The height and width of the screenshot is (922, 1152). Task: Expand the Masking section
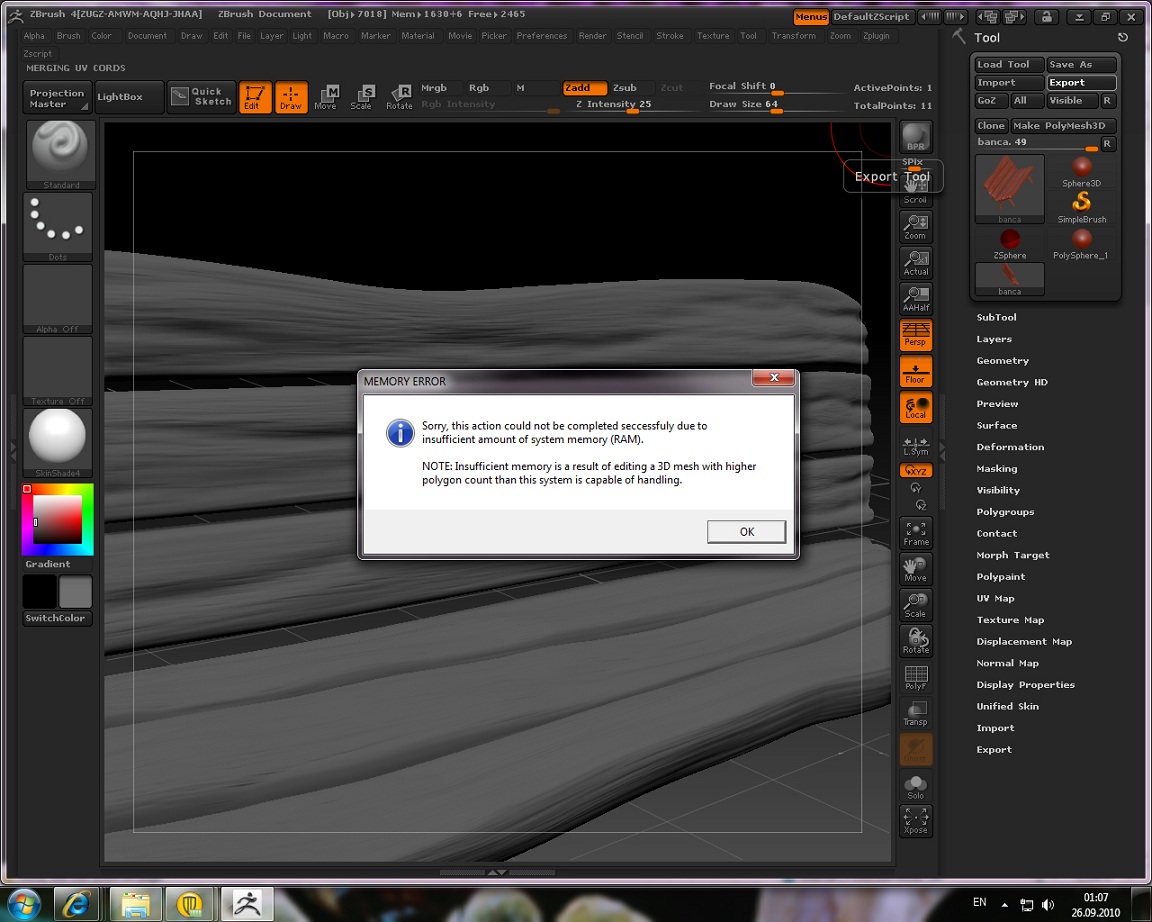997,469
